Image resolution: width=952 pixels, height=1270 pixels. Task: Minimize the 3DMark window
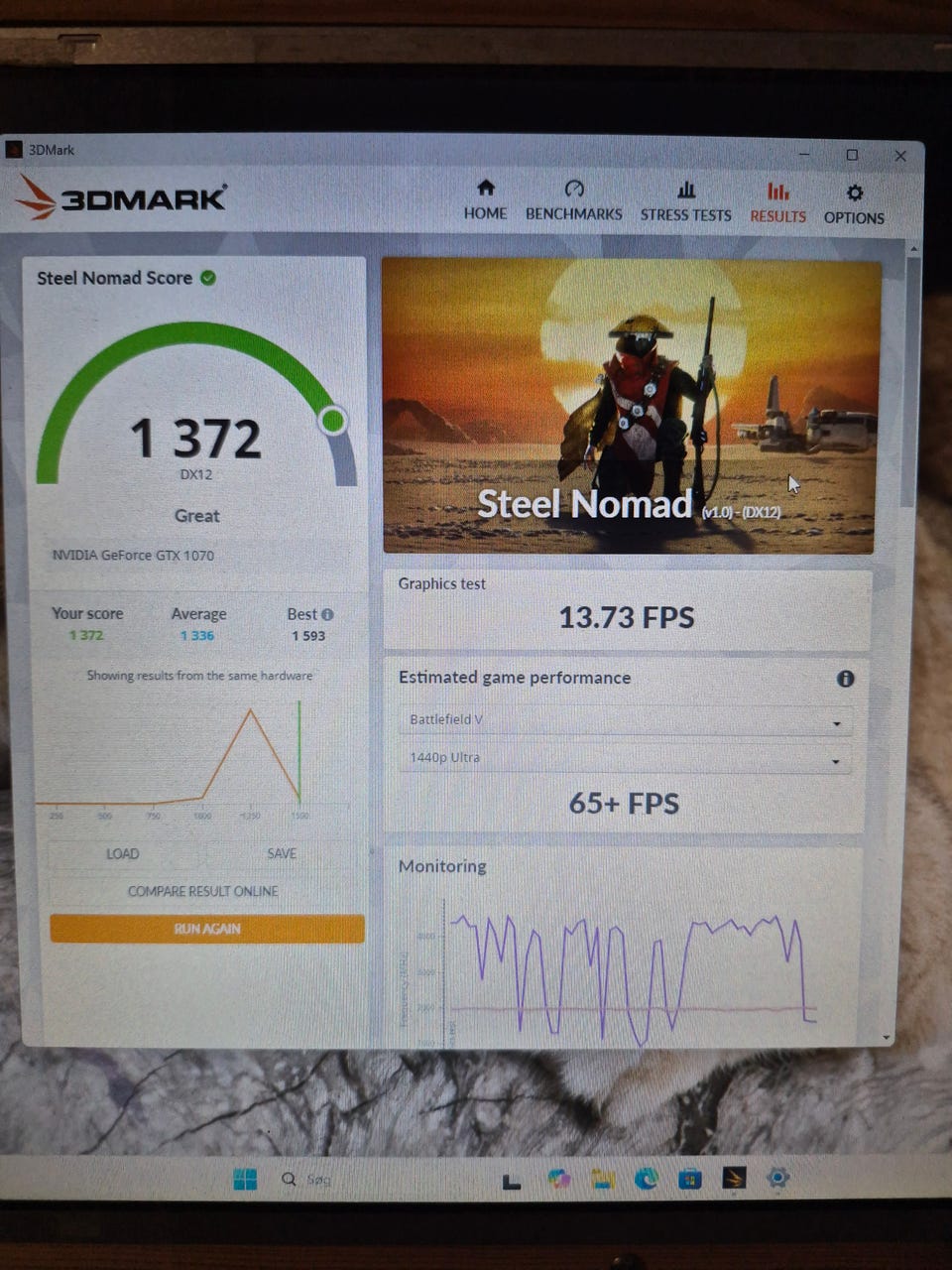tap(805, 155)
